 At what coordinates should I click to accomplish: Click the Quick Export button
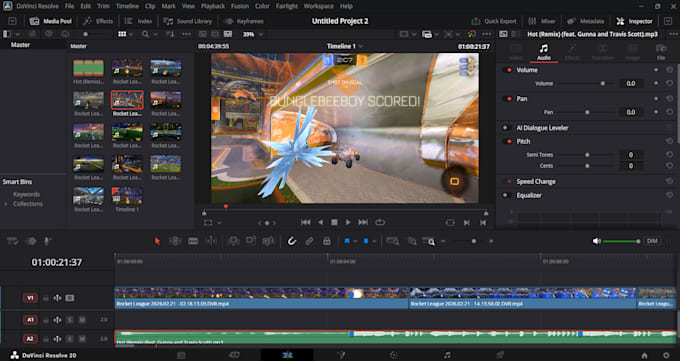494,21
